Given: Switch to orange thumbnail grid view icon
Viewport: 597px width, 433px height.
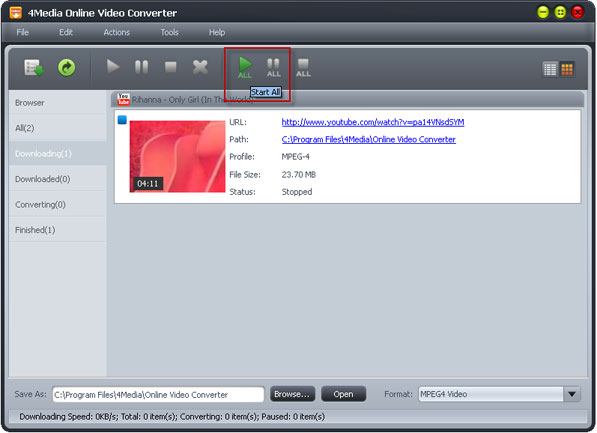Looking at the screenshot, I should point(567,69).
